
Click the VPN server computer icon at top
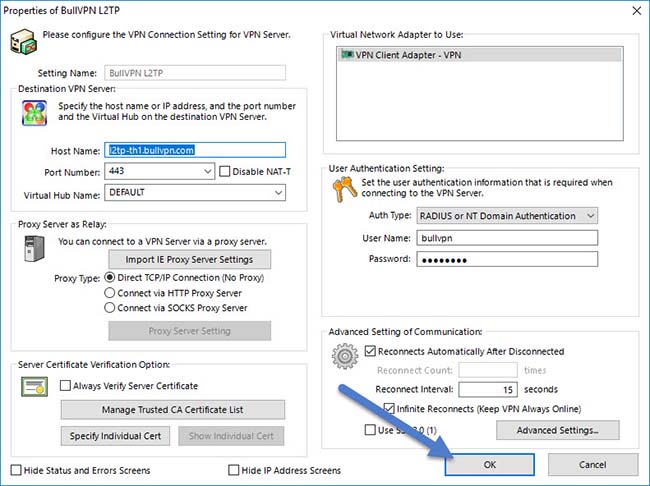point(23,42)
